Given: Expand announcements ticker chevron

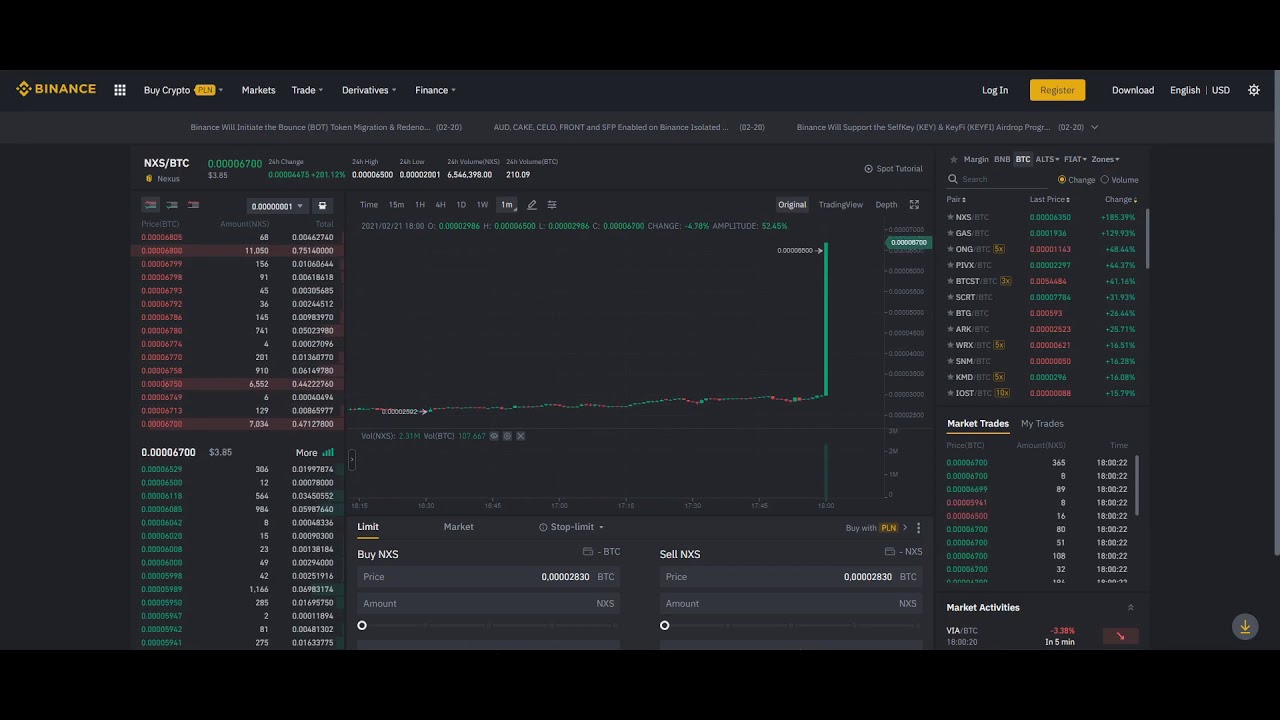Looking at the screenshot, I should 1094,127.
